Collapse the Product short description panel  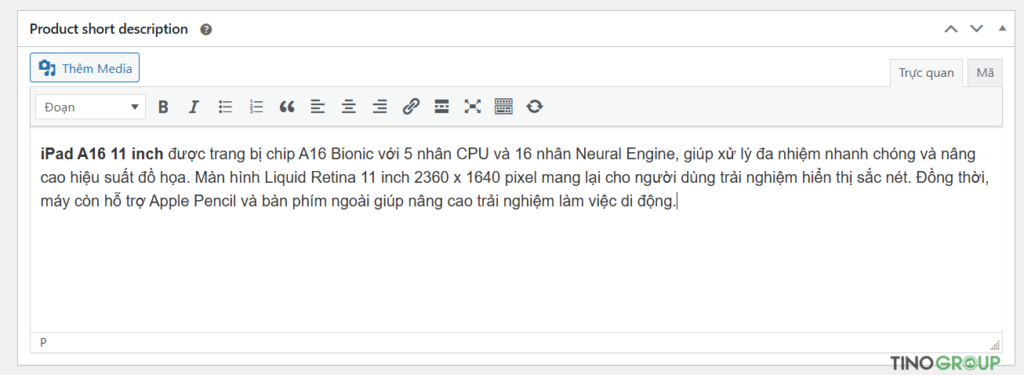tap(1002, 29)
